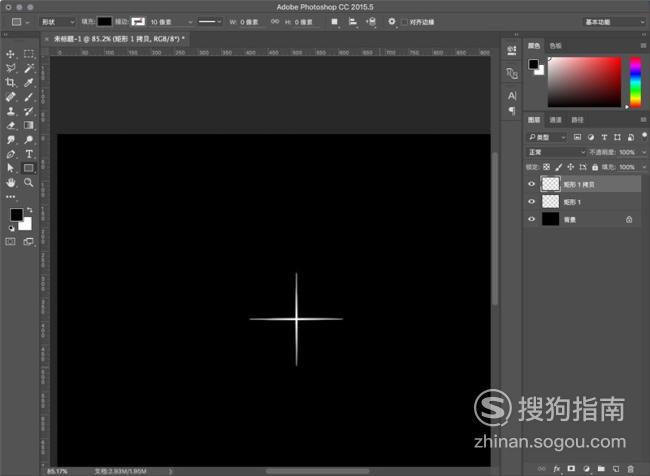Open the stroke line type dropdown

pos(210,22)
